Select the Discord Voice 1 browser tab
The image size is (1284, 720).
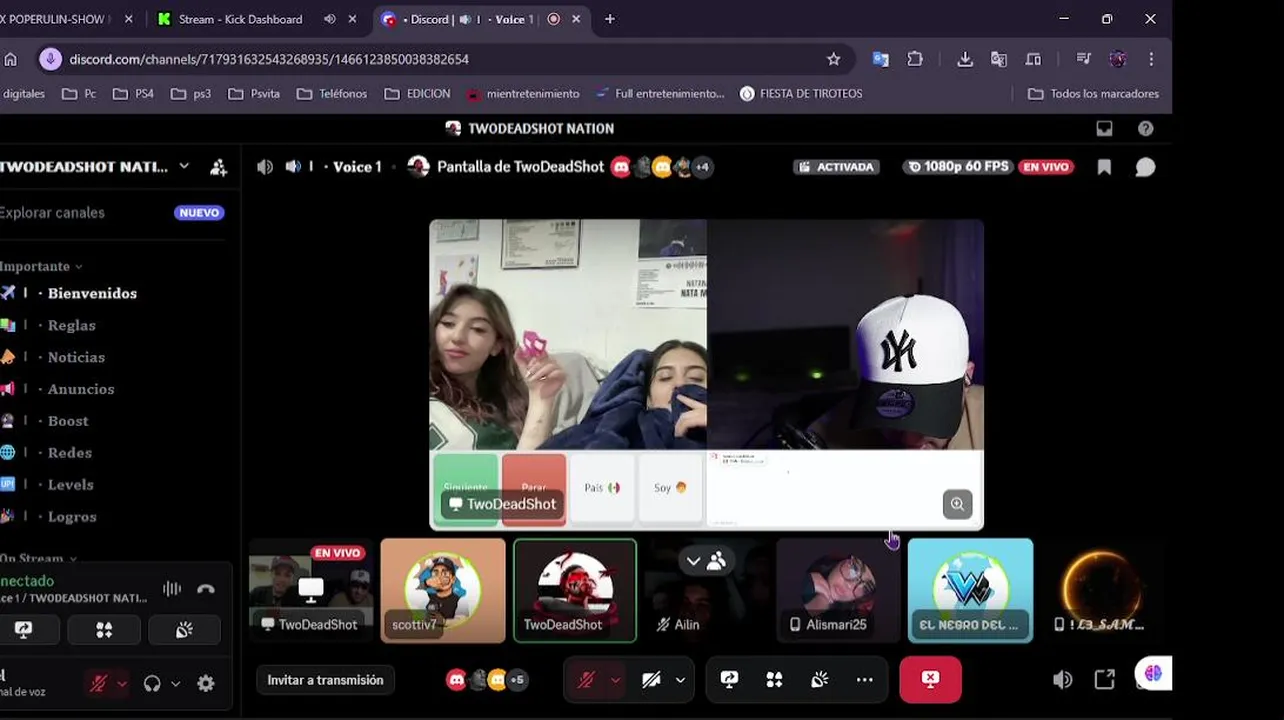click(x=472, y=19)
